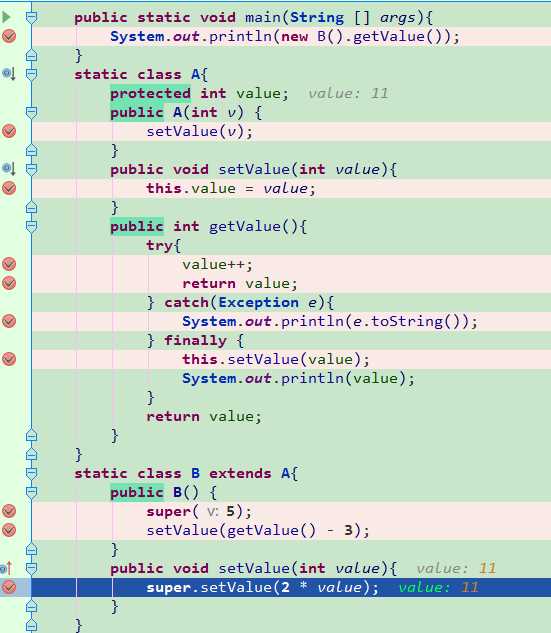Click overridden-class gutter icon beside class A
This screenshot has width=551, height=633.
point(8,74)
